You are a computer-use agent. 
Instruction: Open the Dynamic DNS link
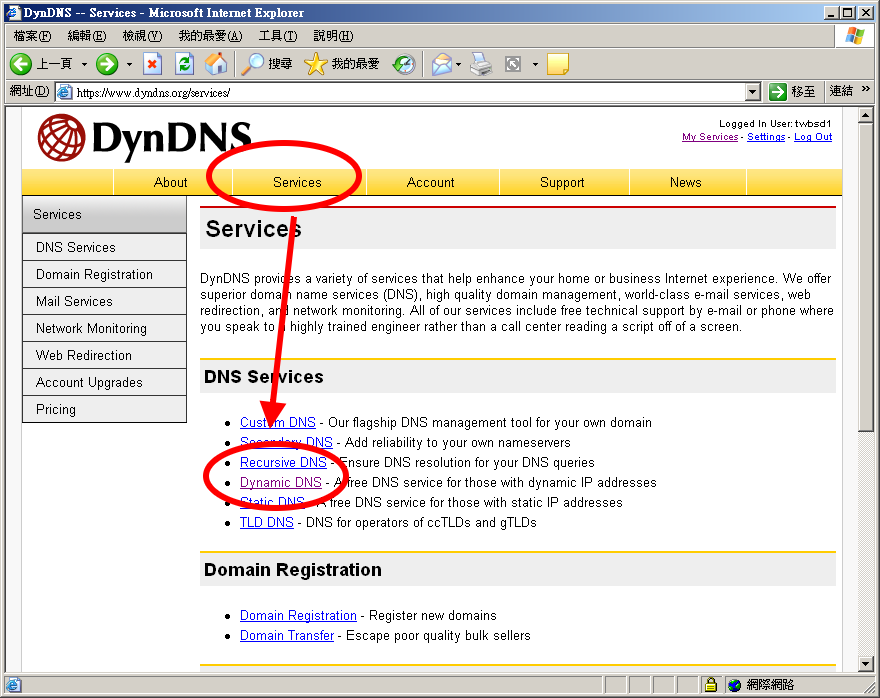tap(281, 482)
